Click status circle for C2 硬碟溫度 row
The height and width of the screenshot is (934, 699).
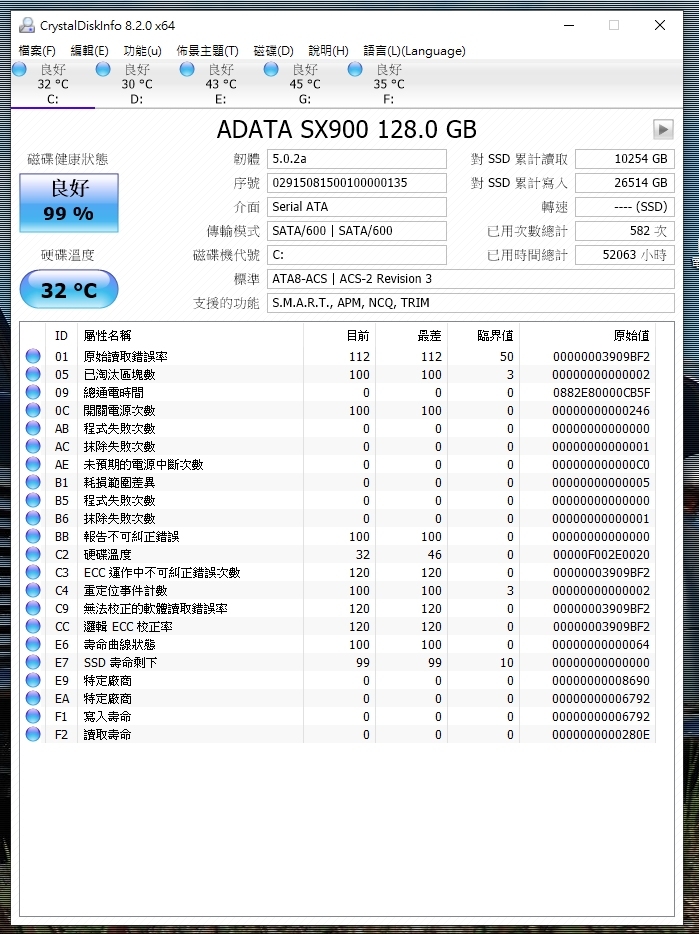click(x=33, y=554)
